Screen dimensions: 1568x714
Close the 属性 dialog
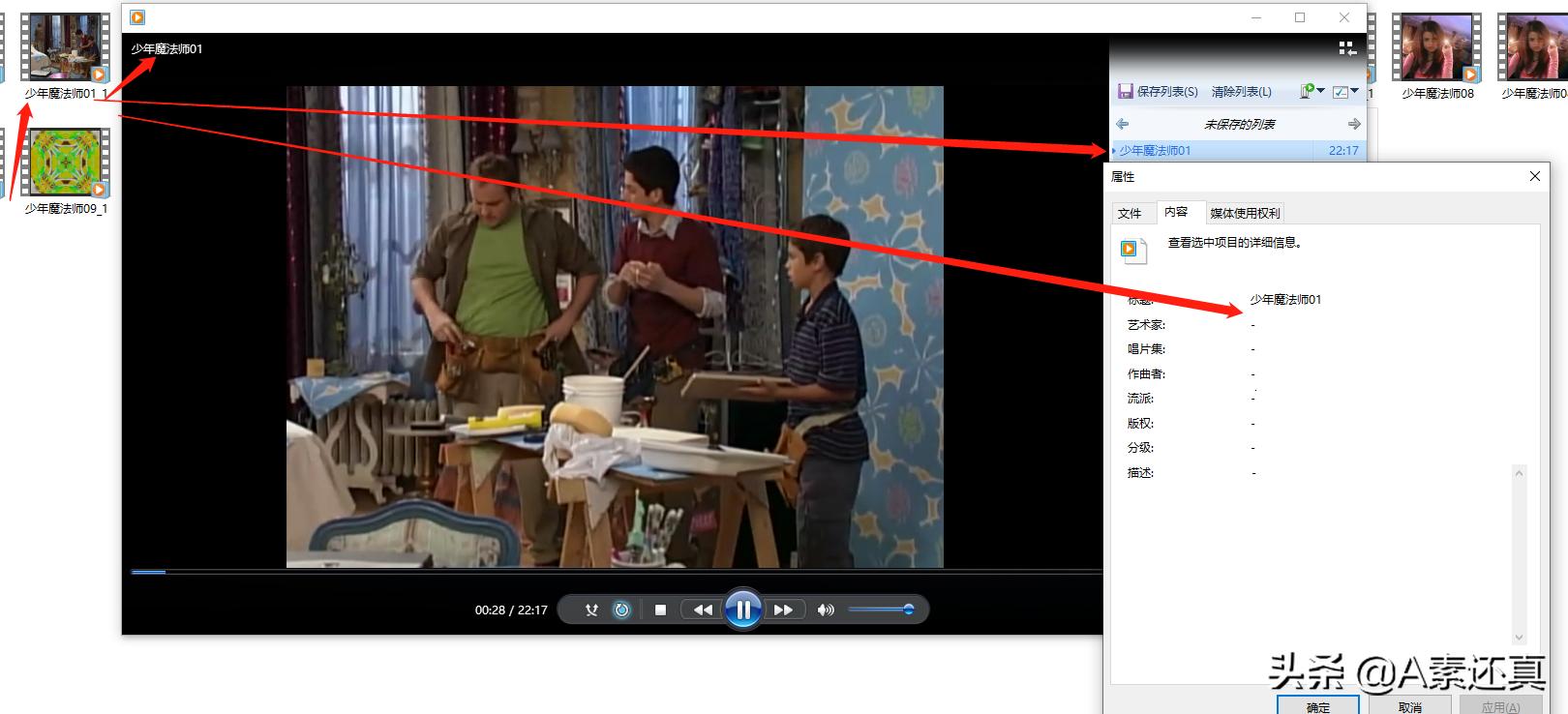pos(1534,176)
